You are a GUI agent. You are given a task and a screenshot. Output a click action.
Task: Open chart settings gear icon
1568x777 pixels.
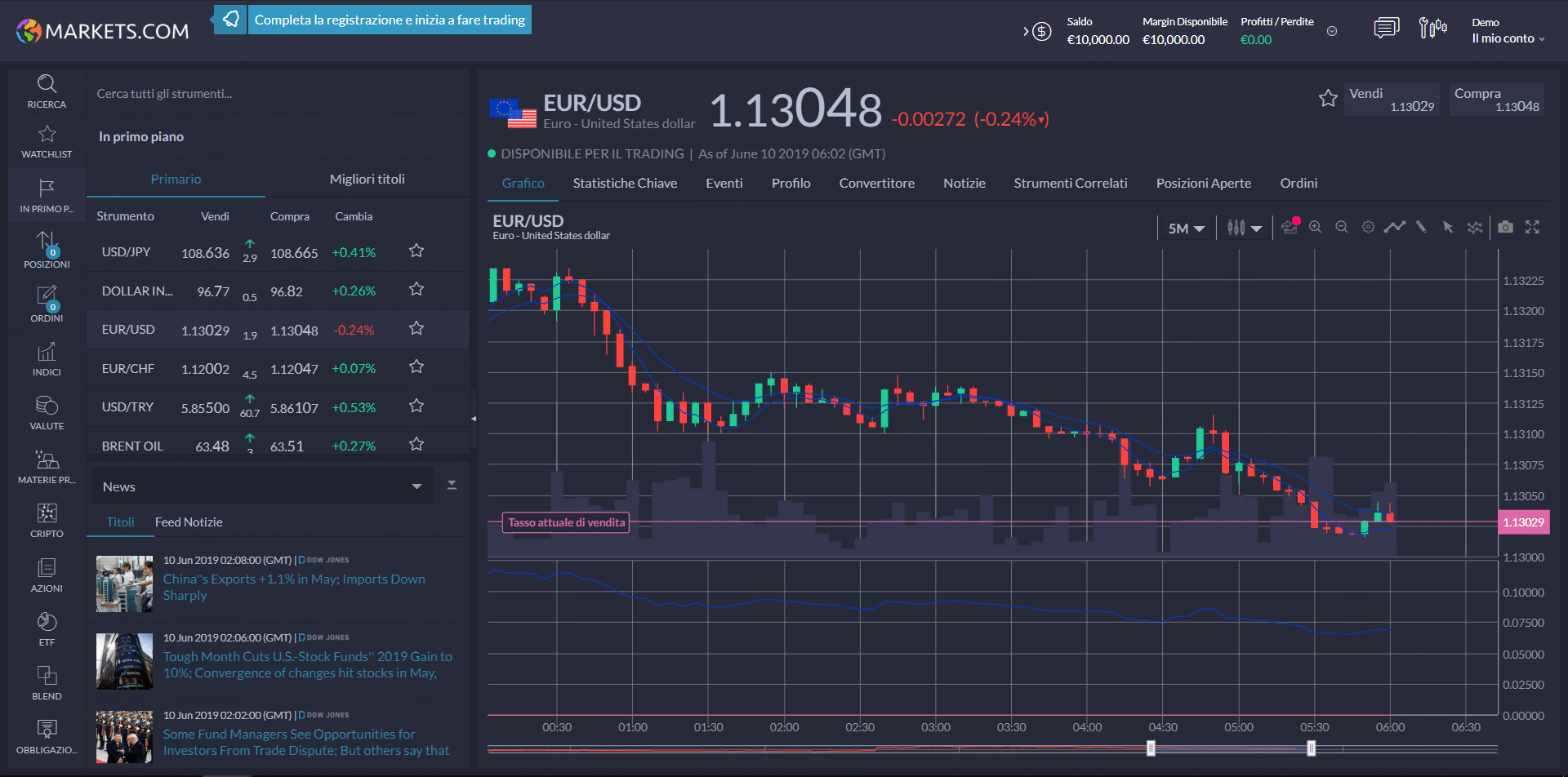click(1368, 227)
